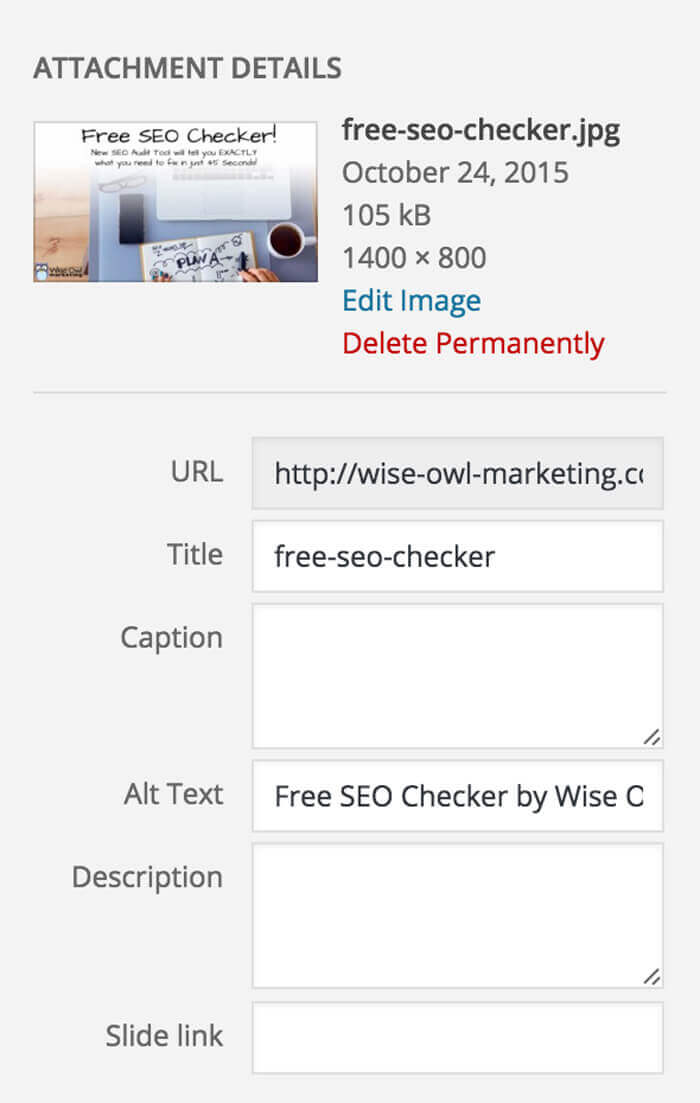The width and height of the screenshot is (700, 1103).
Task: Click the filename free-seo-checker.jpg
Action: 481,129
